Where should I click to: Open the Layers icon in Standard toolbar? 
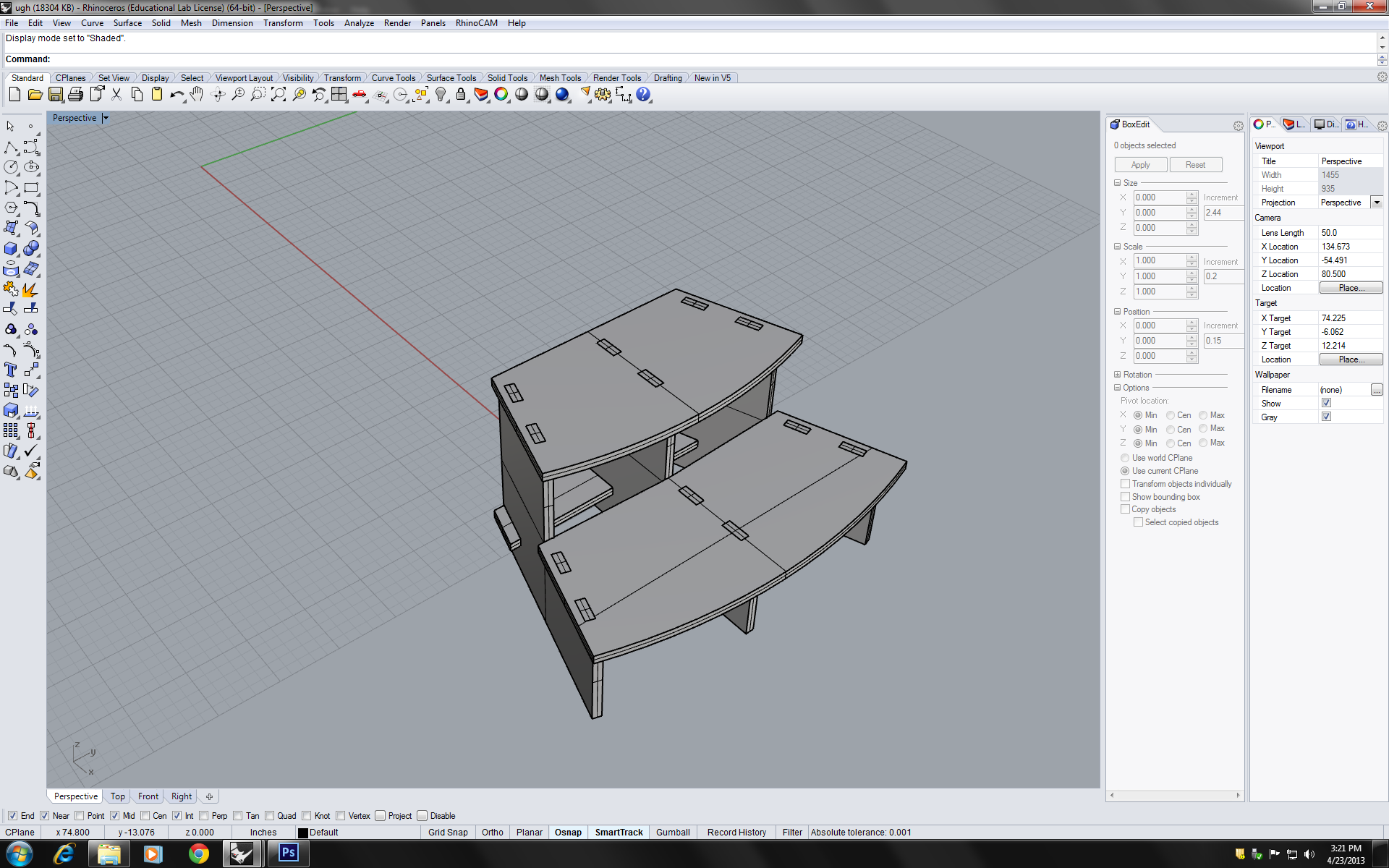click(481, 94)
